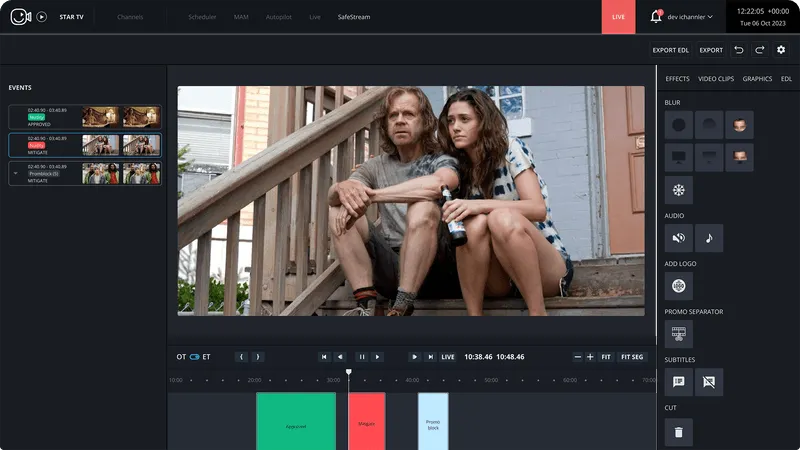The width and height of the screenshot is (800, 450).
Task: Switch to the Video Clips tab
Action: pos(716,79)
